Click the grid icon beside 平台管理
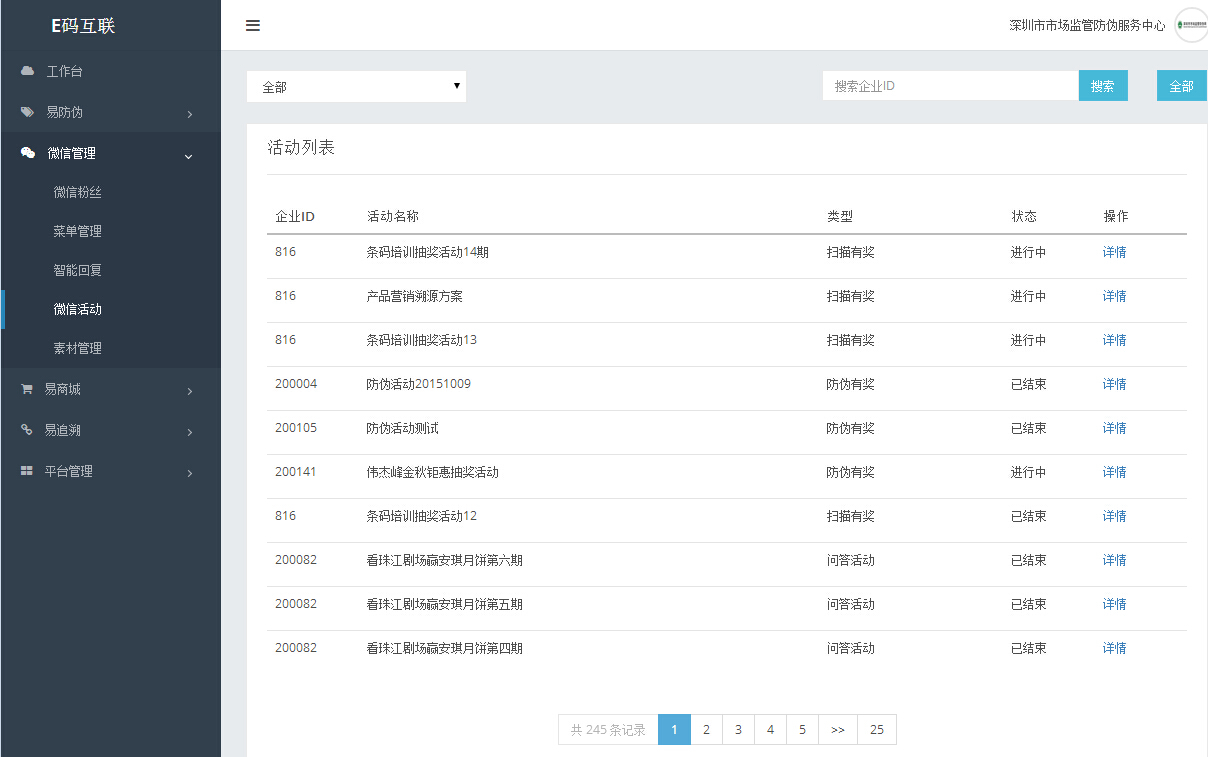Viewport: 1208px width, 757px height. click(x=27, y=471)
